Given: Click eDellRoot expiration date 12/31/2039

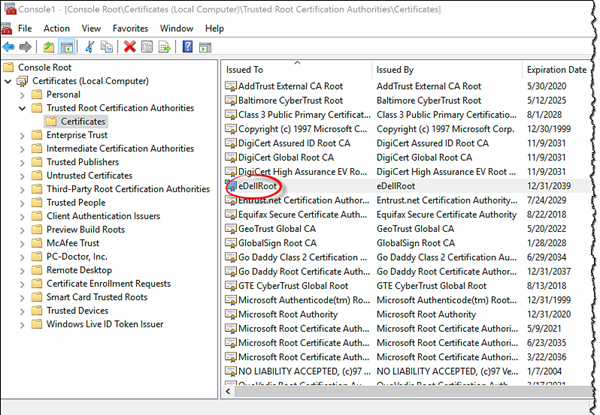Looking at the screenshot, I should click(549, 186).
